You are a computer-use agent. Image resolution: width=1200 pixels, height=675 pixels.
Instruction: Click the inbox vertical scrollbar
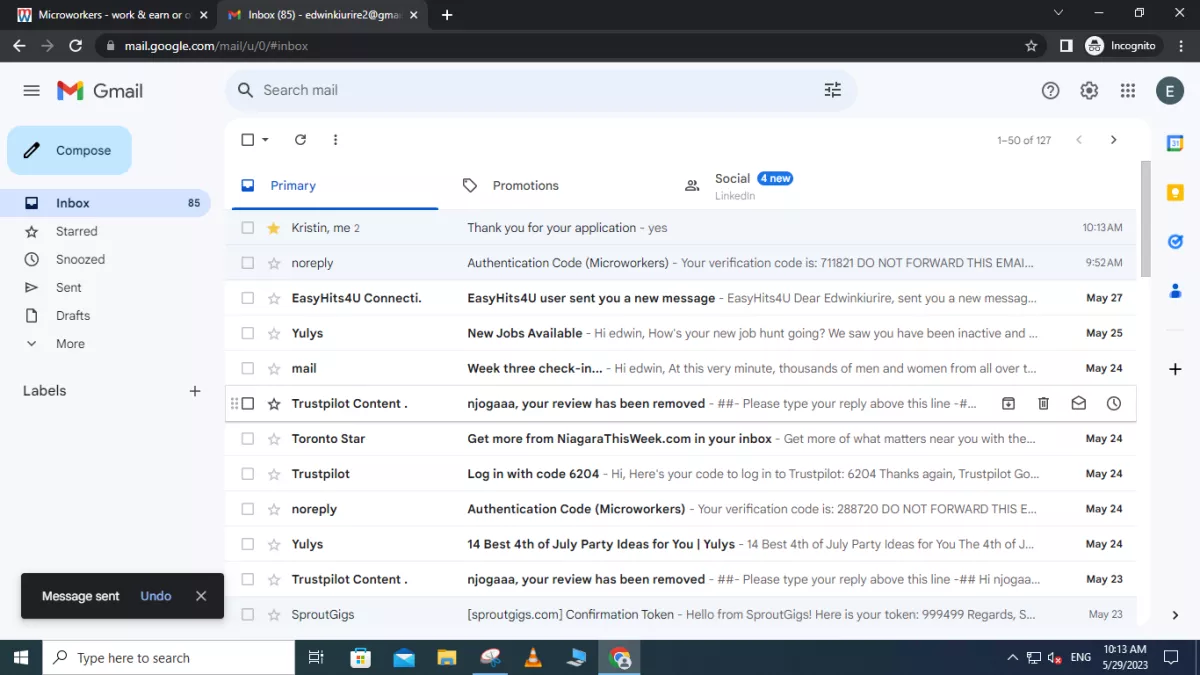[1146, 218]
